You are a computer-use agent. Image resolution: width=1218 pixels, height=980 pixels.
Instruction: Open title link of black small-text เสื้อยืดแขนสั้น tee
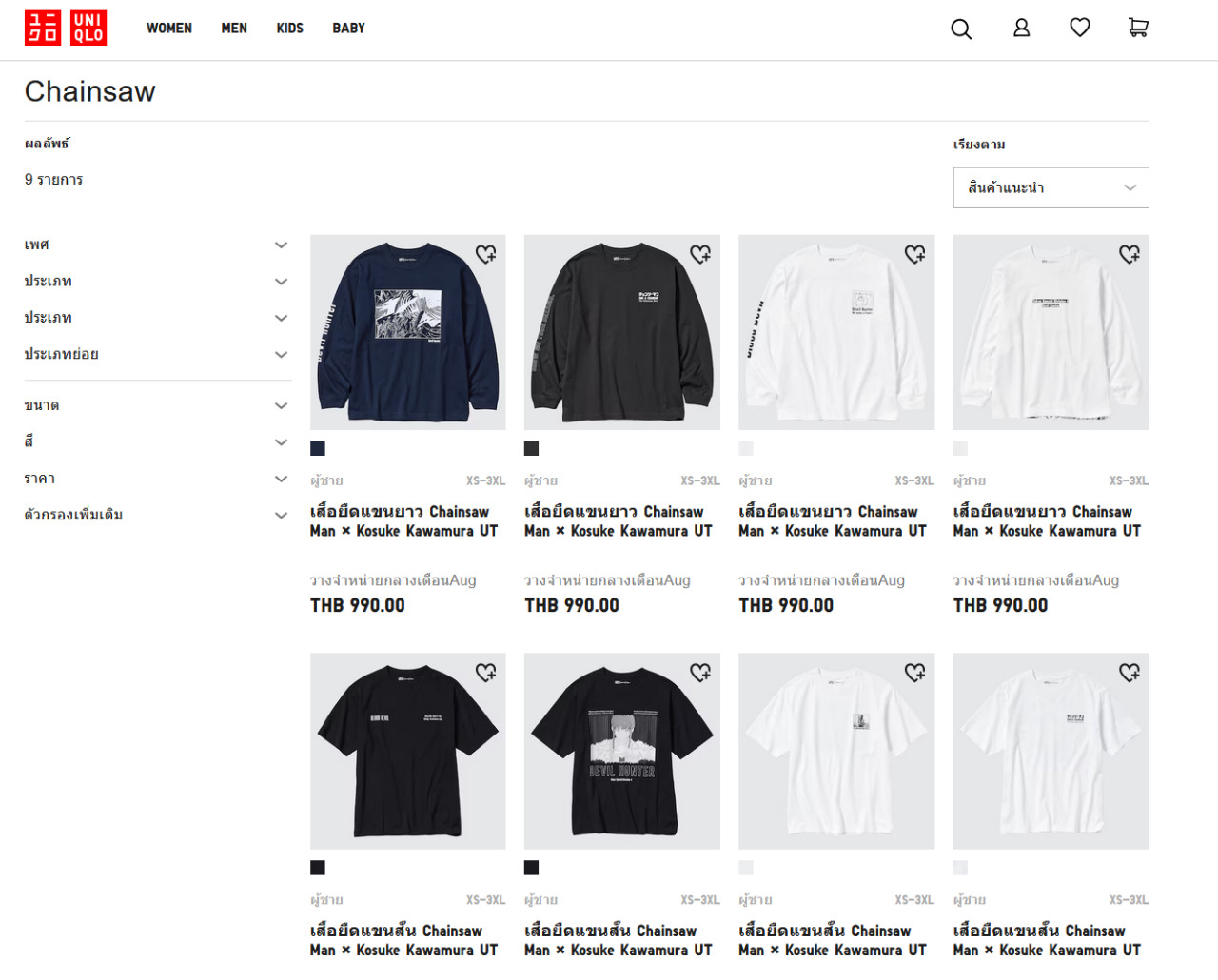(x=404, y=940)
